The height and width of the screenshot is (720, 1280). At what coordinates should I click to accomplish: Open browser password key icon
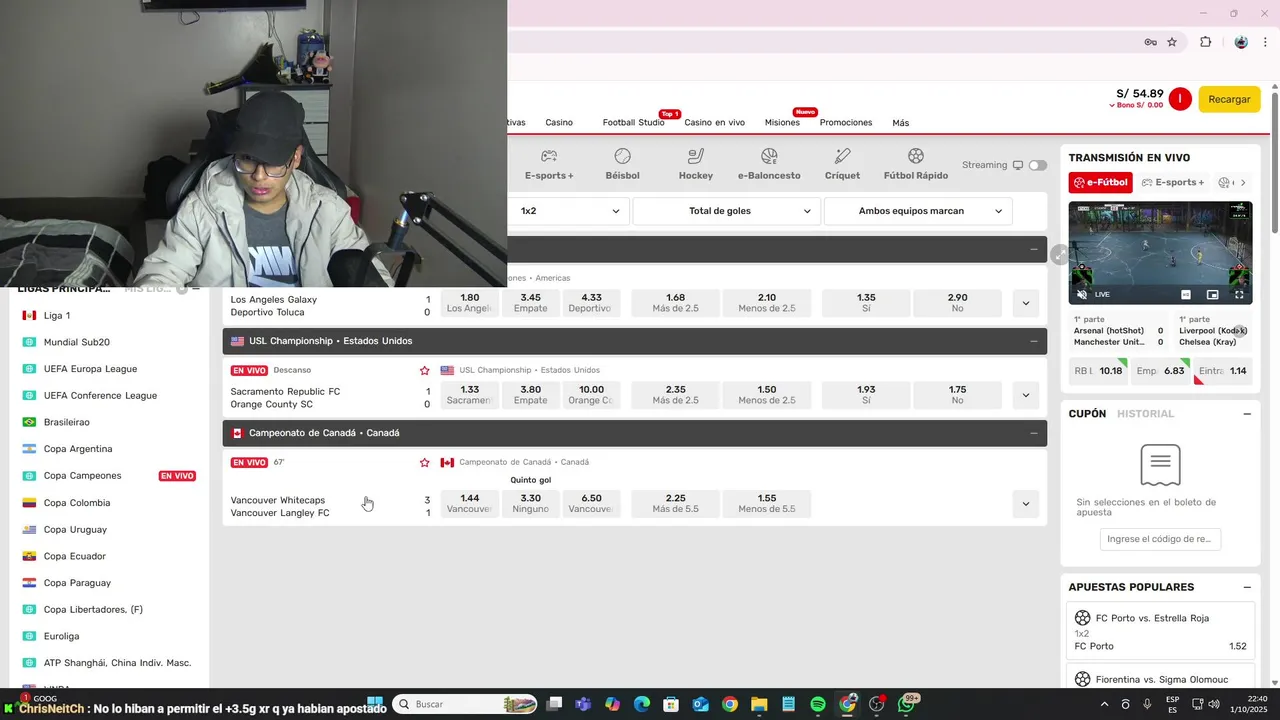[x=1151, y=42]
